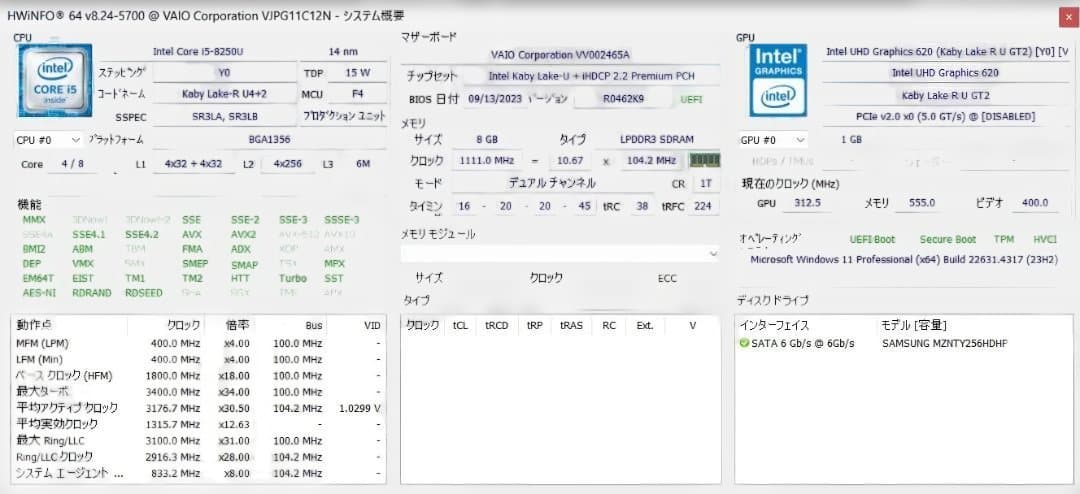1080x494 pixels.
Task: Click the Intel Graphics GPU logo
Action: 778,81
